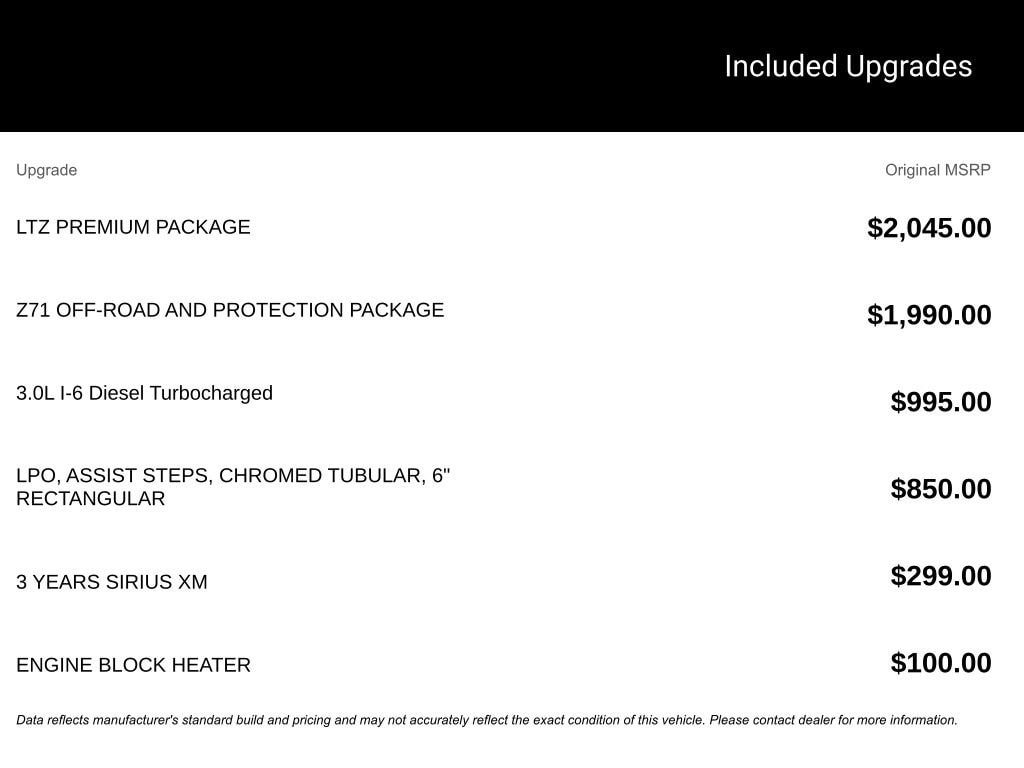Select the Original MSRP column header
The width and height of the screenshot is (1024, 768).
coord(937,170)
